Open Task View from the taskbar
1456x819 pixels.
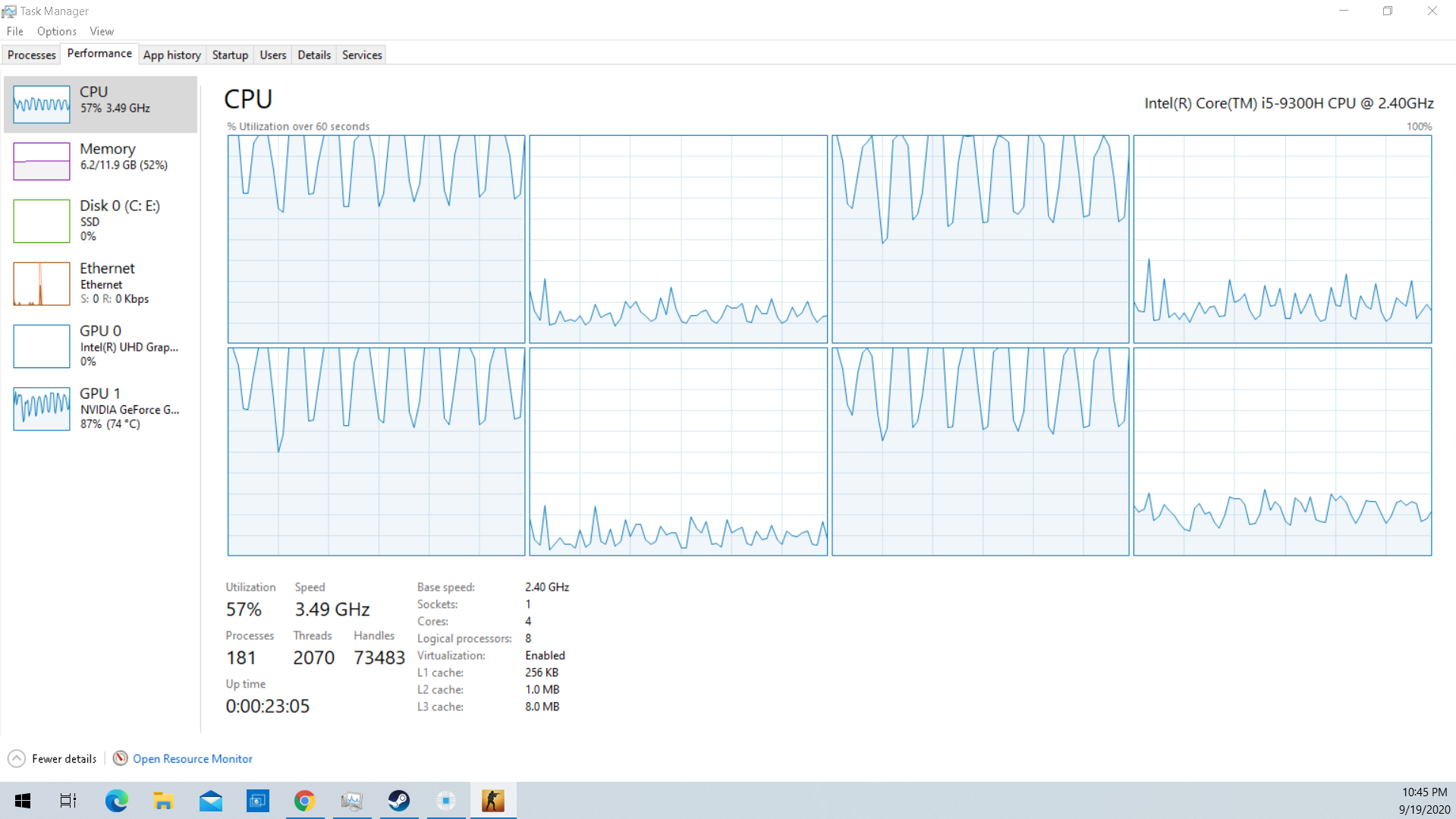pos(68,801)
